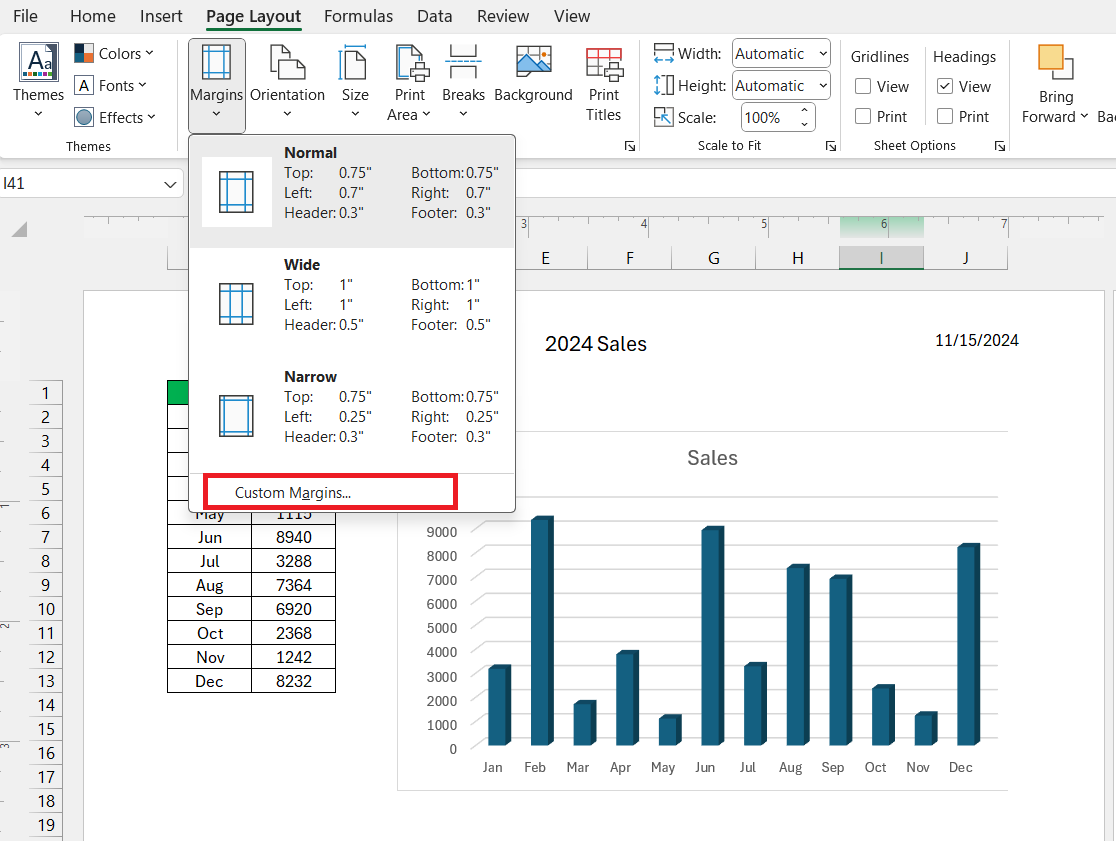Viewport: 1116px width, 841px height.
Task: Open theme Colors options
Action: (x=114, y=53)
